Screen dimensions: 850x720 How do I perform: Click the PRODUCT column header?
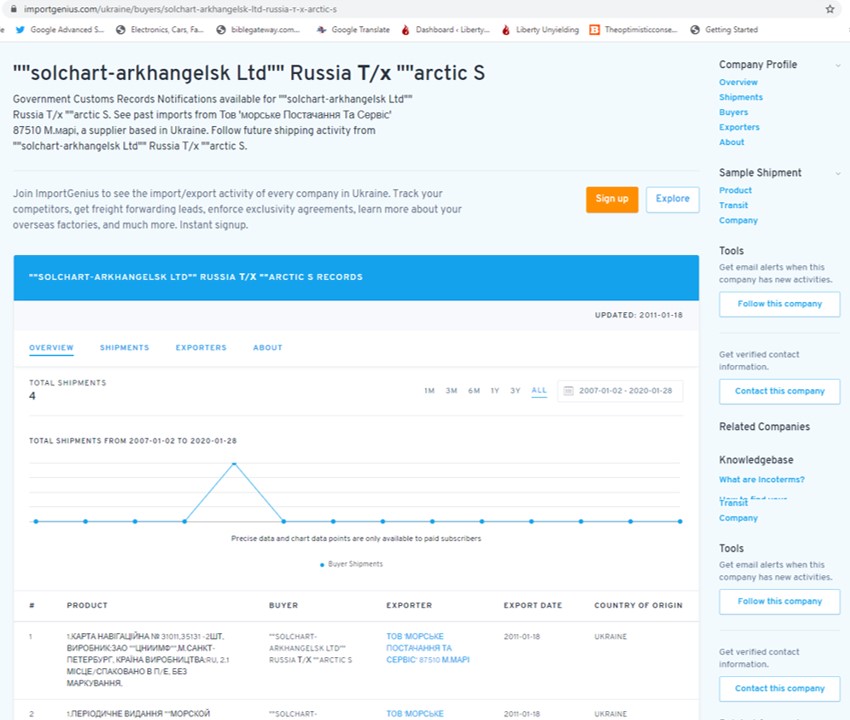click(x=87, y=606)
